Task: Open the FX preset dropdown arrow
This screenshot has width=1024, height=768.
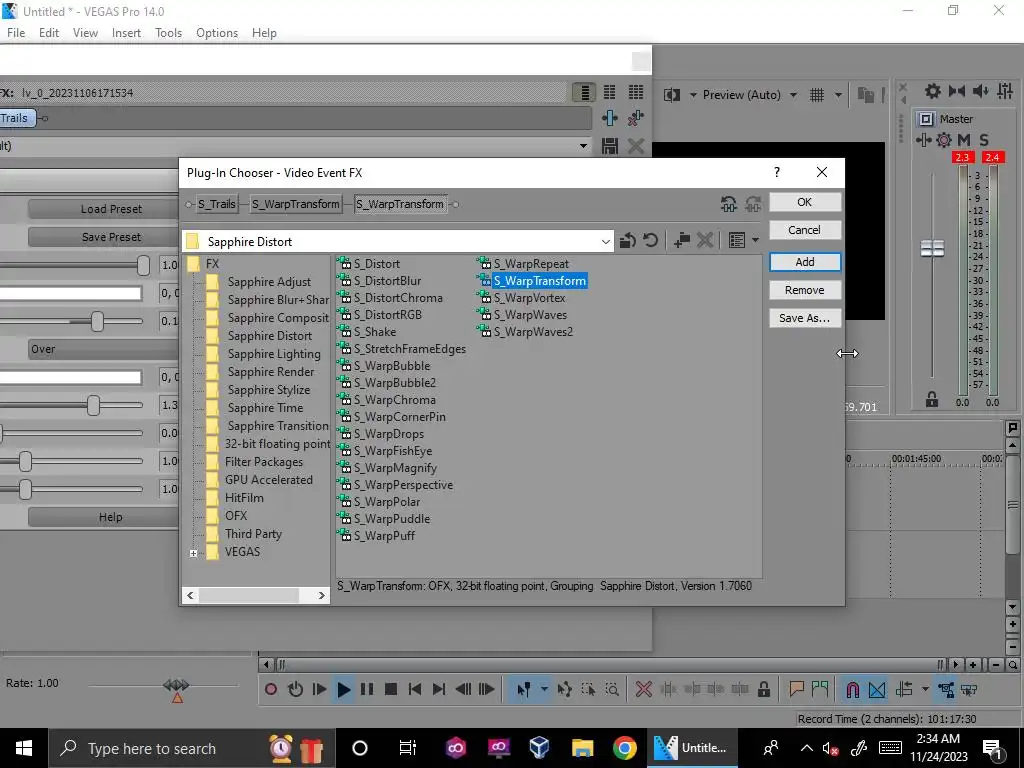Action: tap(583, 146)
